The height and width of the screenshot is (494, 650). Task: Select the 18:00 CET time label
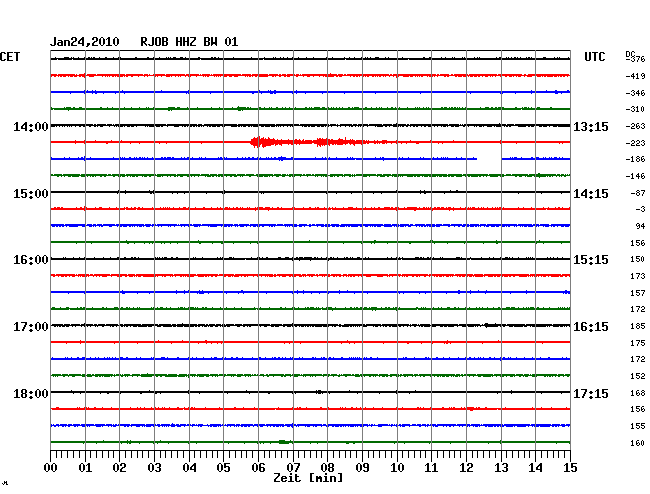tap(31, 393)
